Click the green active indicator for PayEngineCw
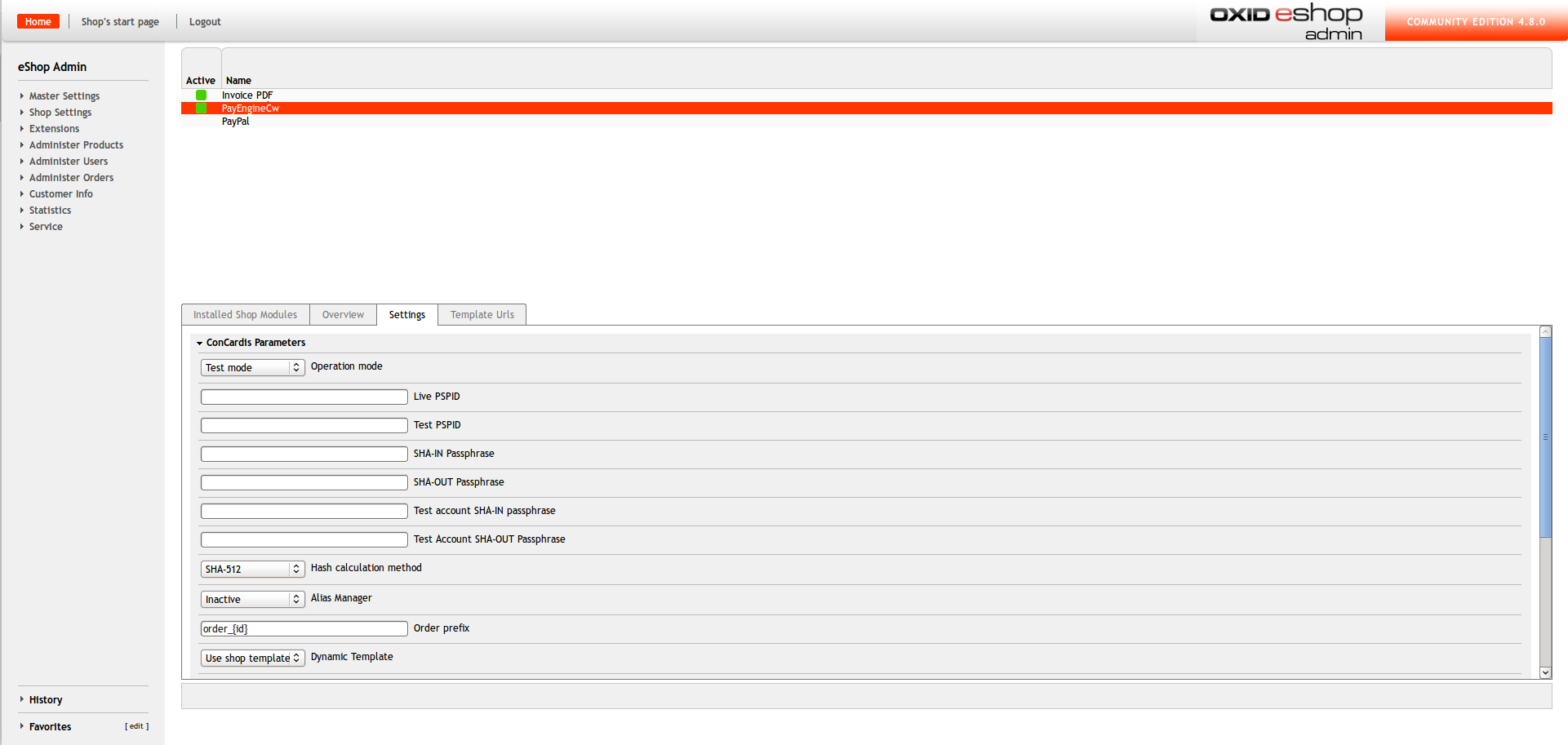The width and height of the screenshot is (1568, 745). click(x=201, y=109)
